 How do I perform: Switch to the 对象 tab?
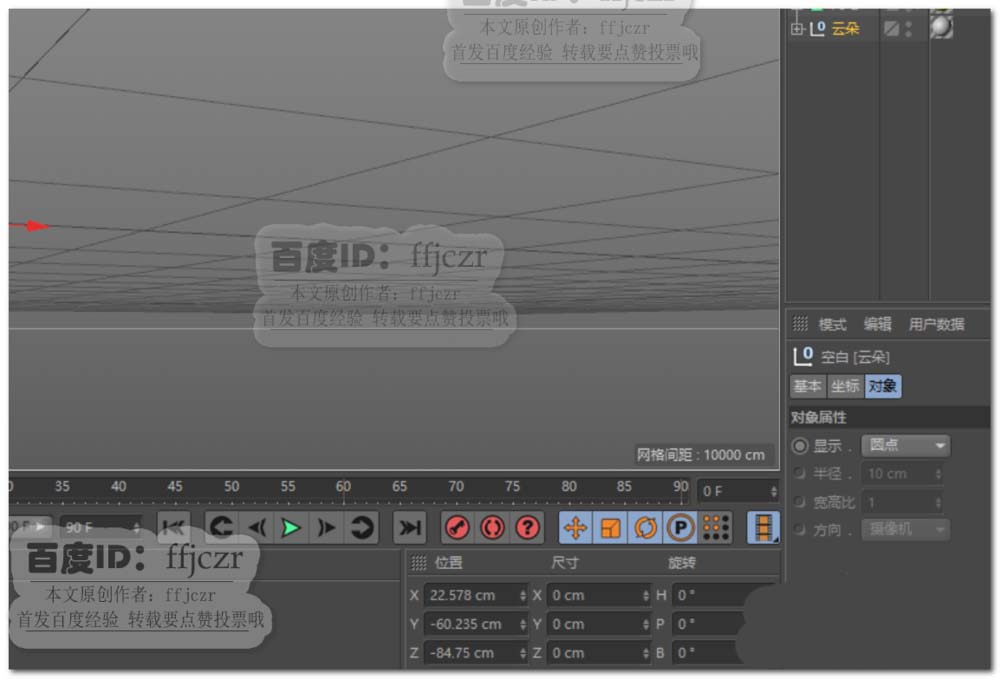(883, 386)
